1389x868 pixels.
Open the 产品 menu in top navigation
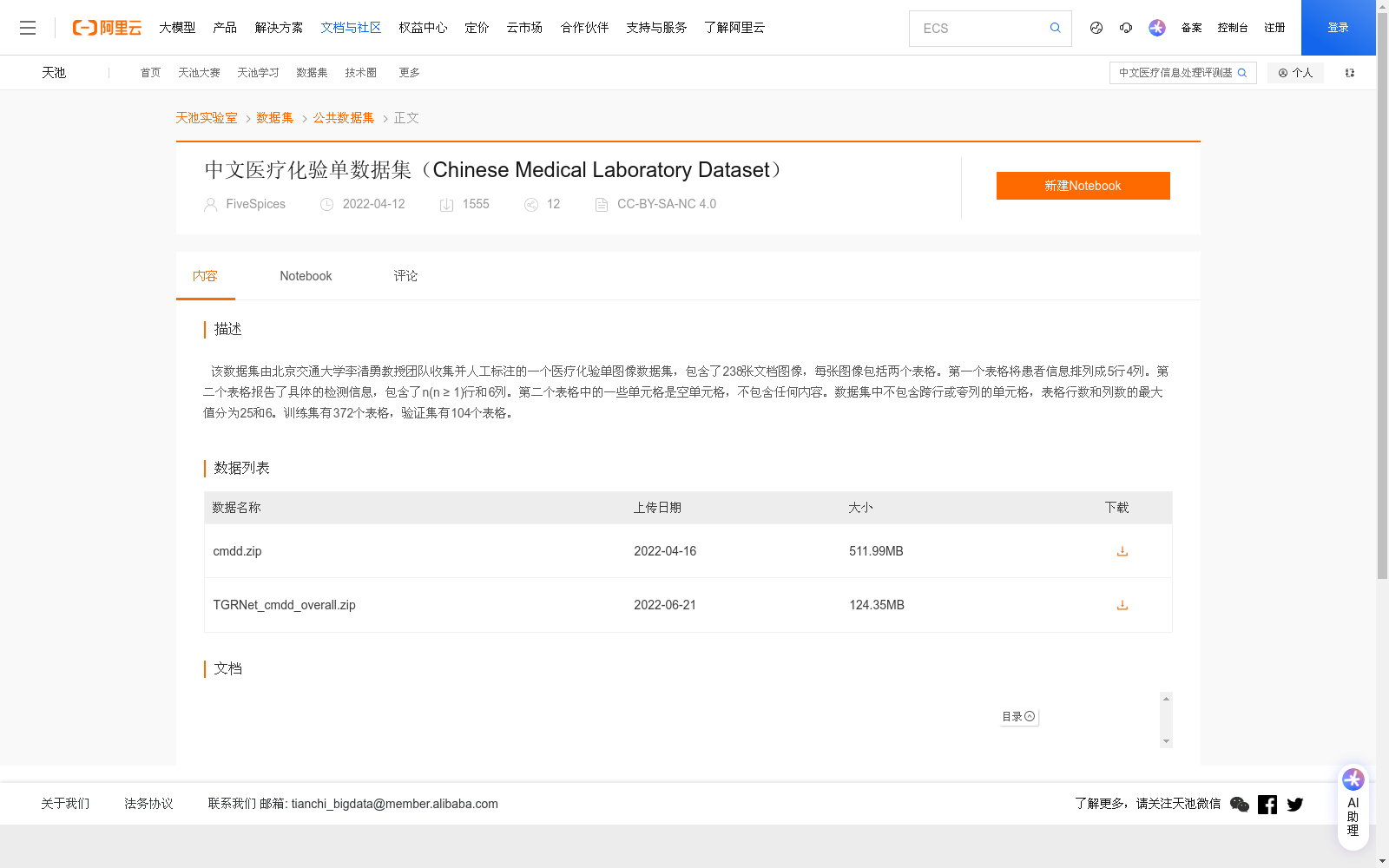(x=225, y=28)
